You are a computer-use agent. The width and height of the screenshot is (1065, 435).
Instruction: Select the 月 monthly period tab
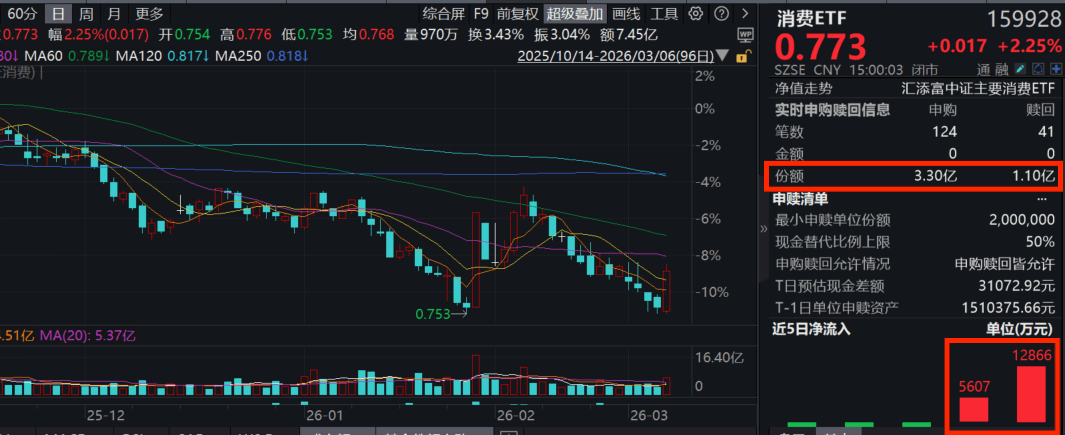pos(114,14)
